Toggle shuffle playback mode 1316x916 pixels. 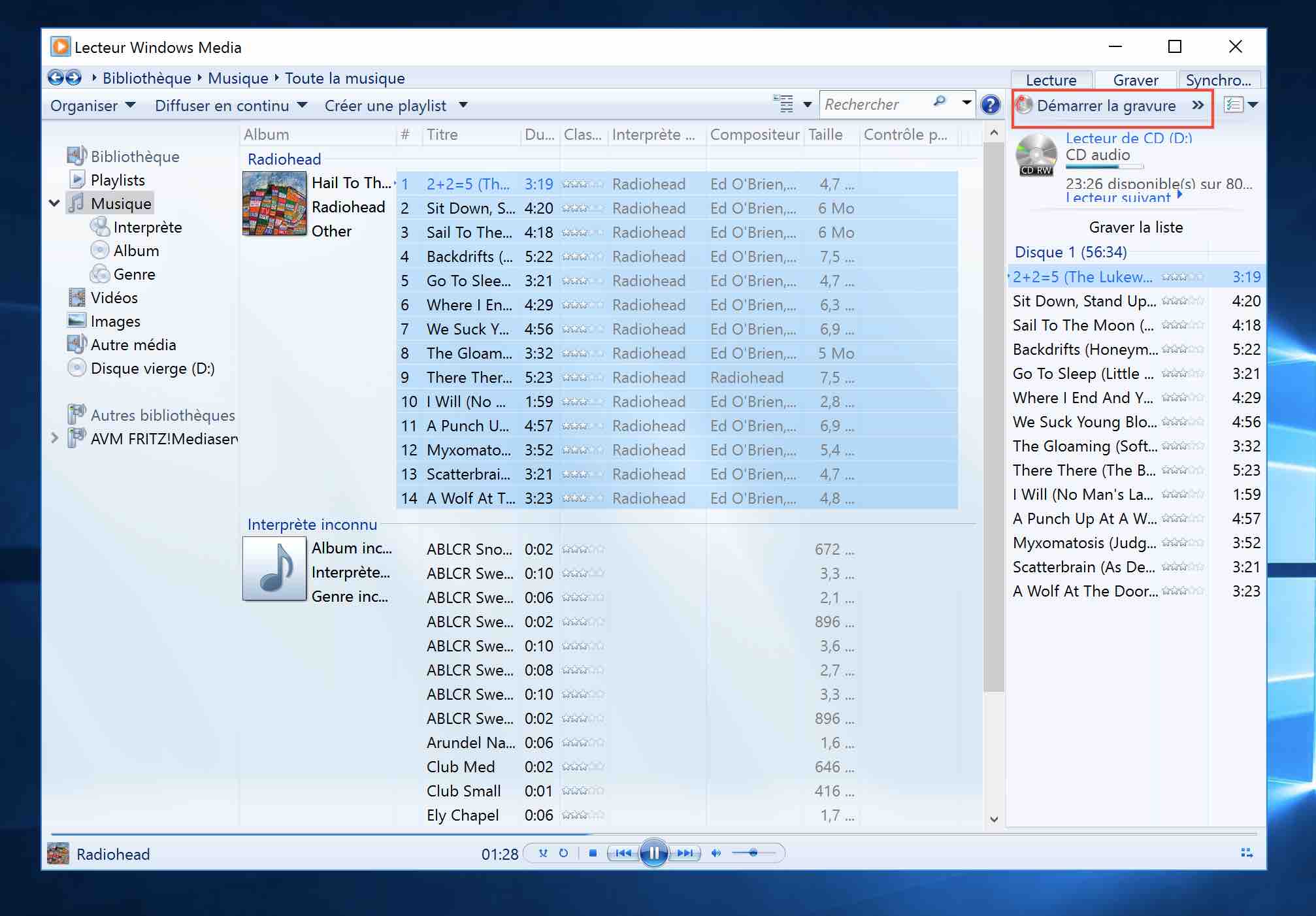543,853
